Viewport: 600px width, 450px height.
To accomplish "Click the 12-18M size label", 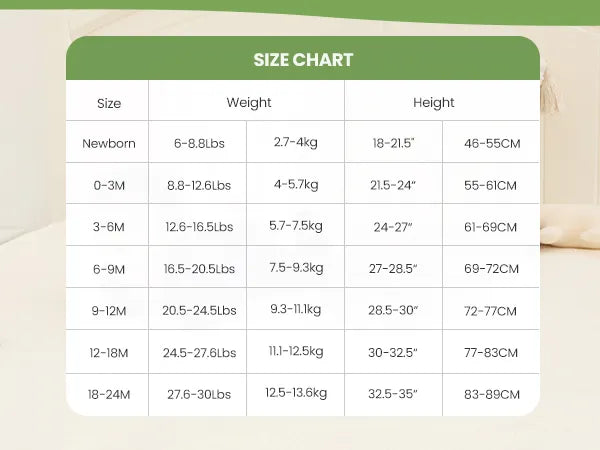I will tap(109, 353).
